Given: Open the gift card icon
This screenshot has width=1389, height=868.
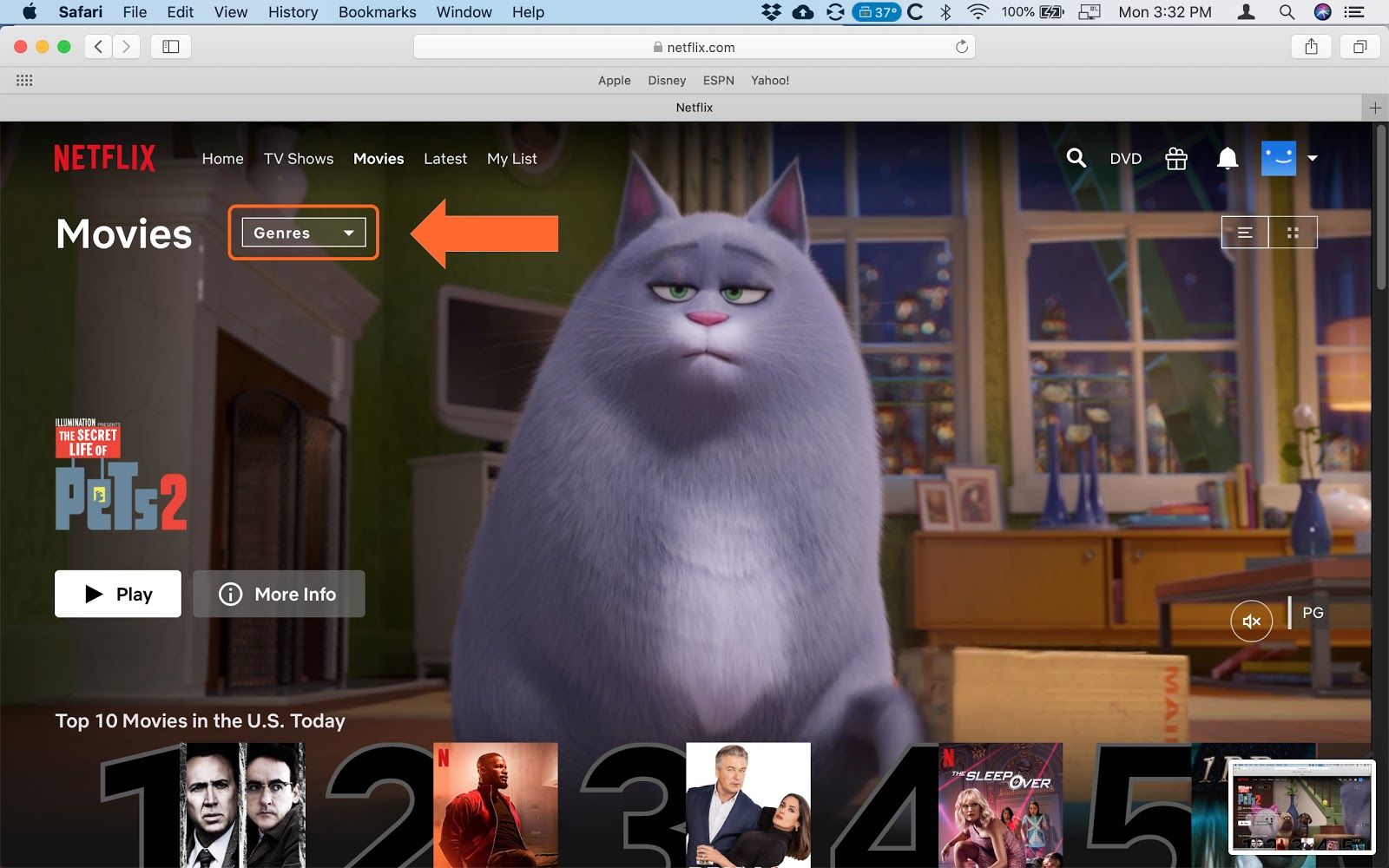Looking at the screenshot, I should 1176,158.
